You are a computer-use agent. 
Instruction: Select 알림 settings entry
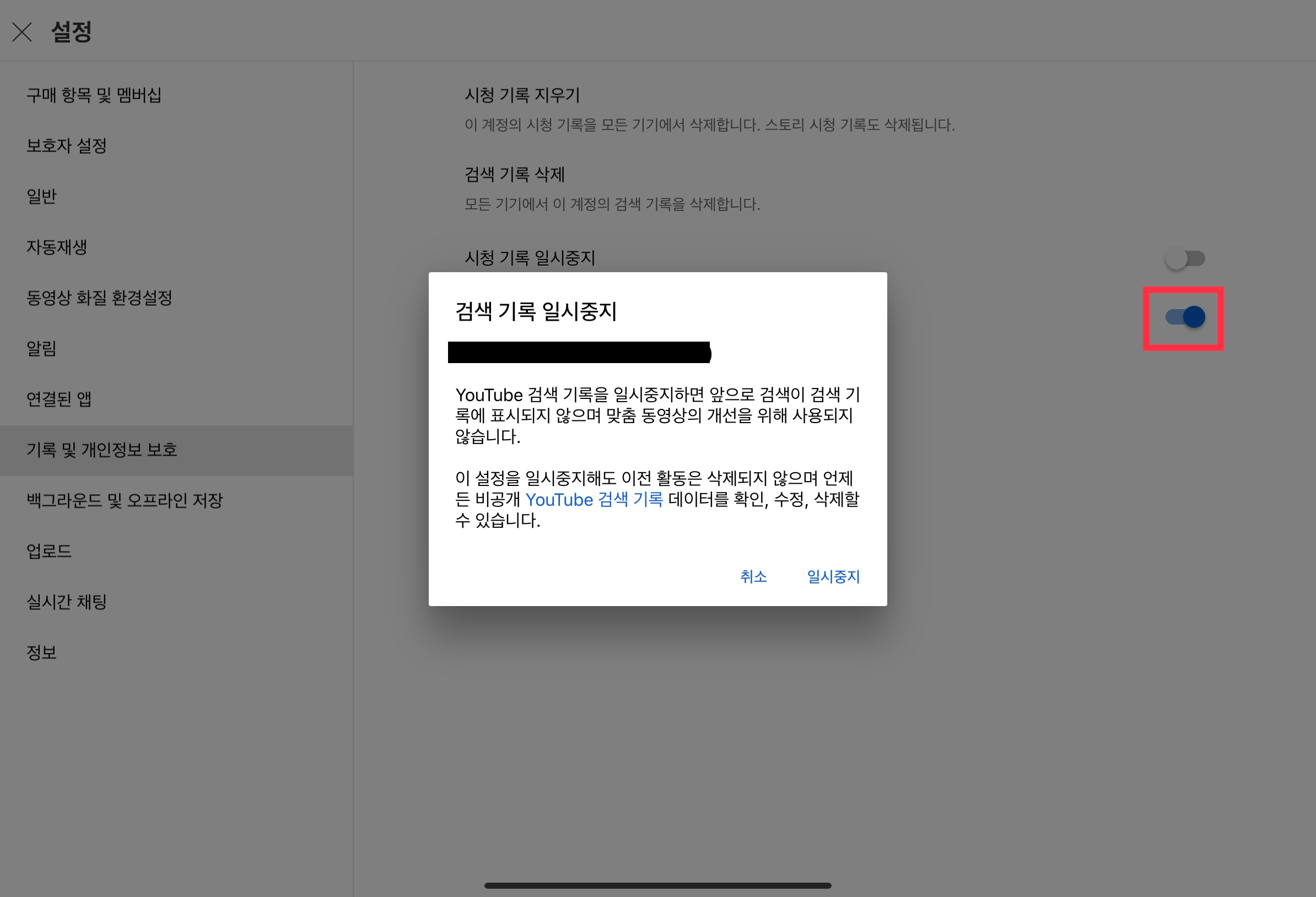point(176,349)
